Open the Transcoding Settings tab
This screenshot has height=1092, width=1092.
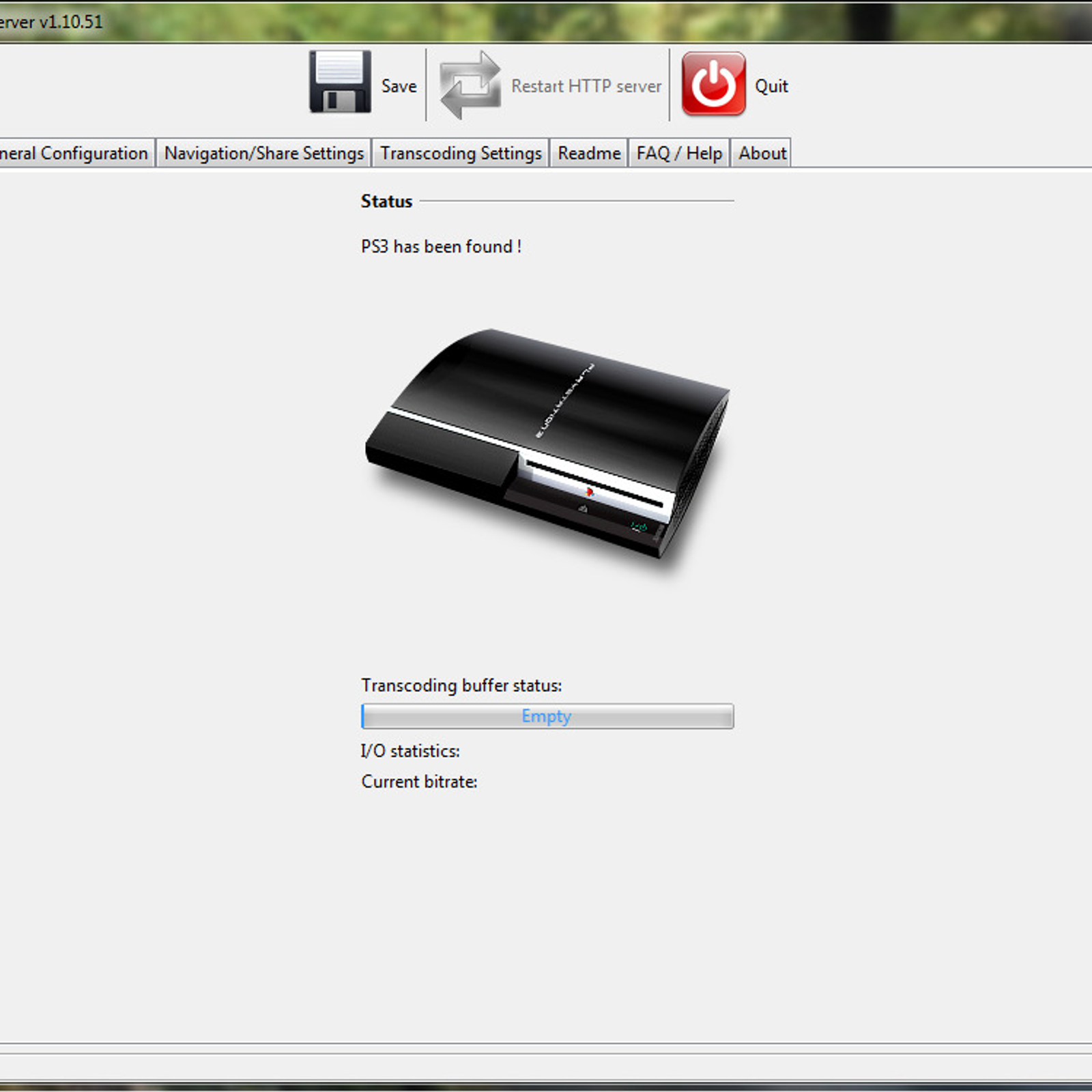point(461,153)
